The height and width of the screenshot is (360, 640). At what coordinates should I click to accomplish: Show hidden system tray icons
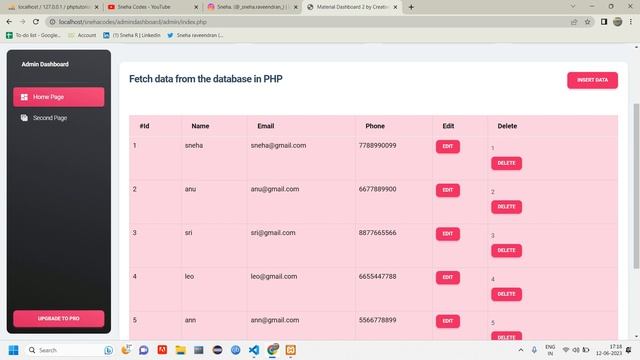pos(521,350)
